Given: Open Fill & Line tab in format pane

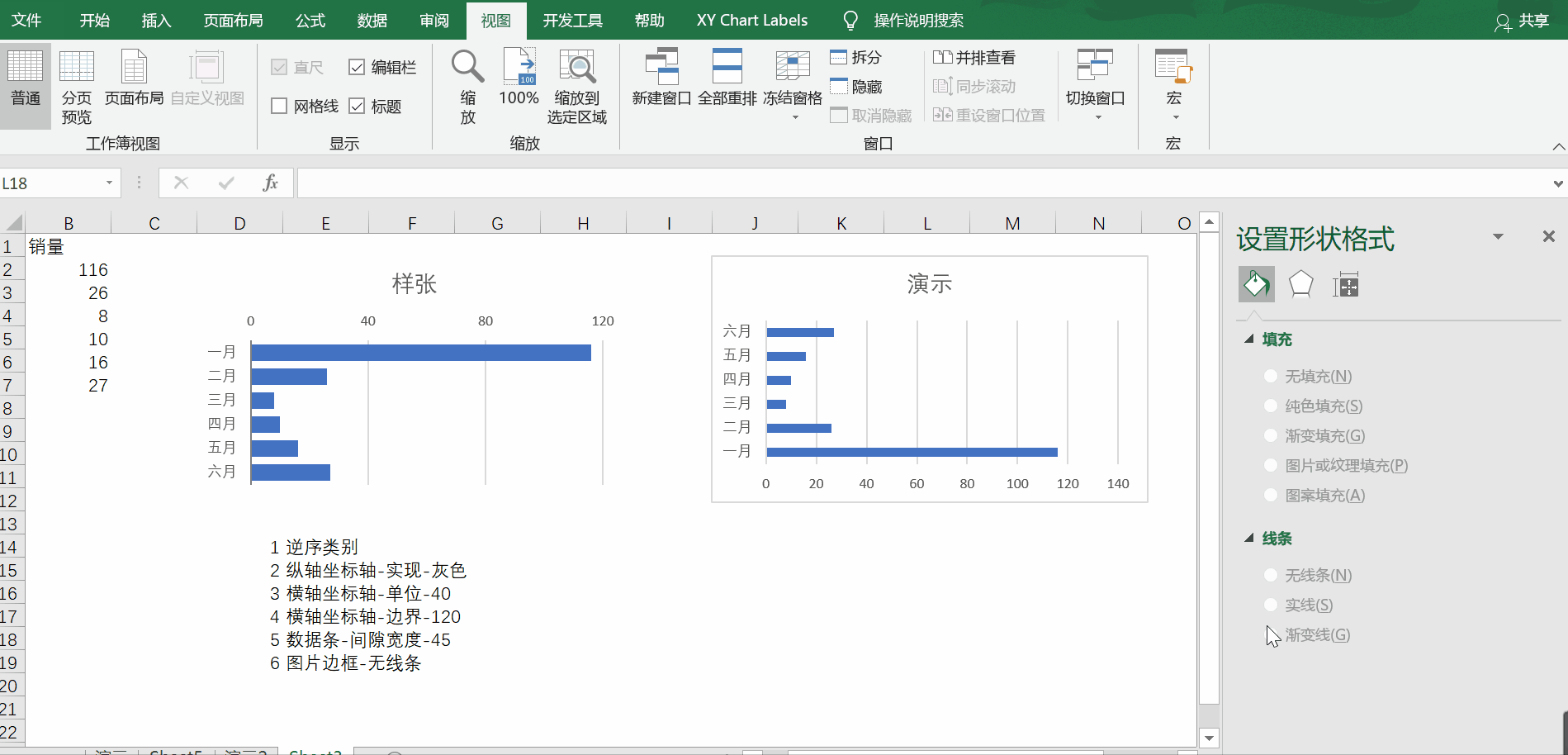Looking at the screenshot, I should tap(1256, 284).
